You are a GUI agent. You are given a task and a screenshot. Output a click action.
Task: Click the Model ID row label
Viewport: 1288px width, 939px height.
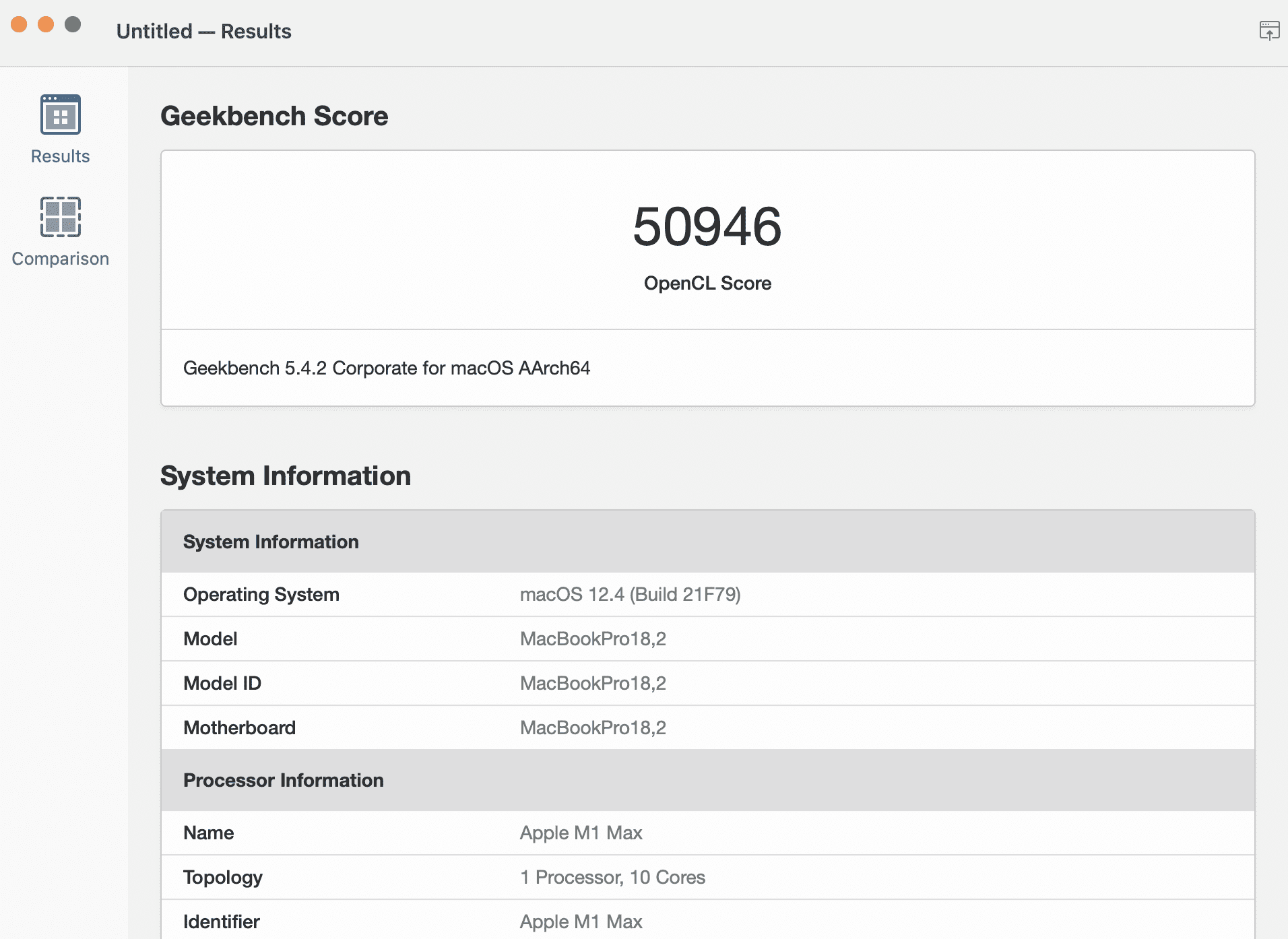(x=222, y=683)
